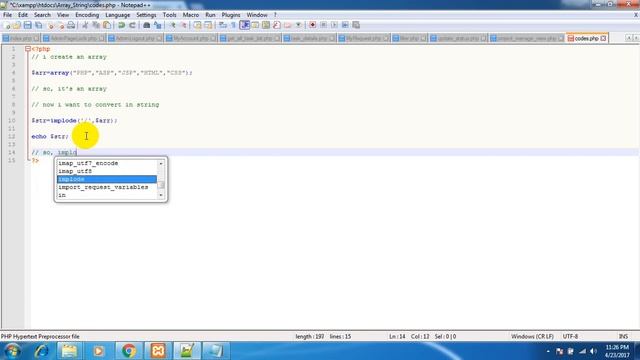This screenshot has height=360, width=640.
Task: Open the Function List panel icon
Action: 277,25
